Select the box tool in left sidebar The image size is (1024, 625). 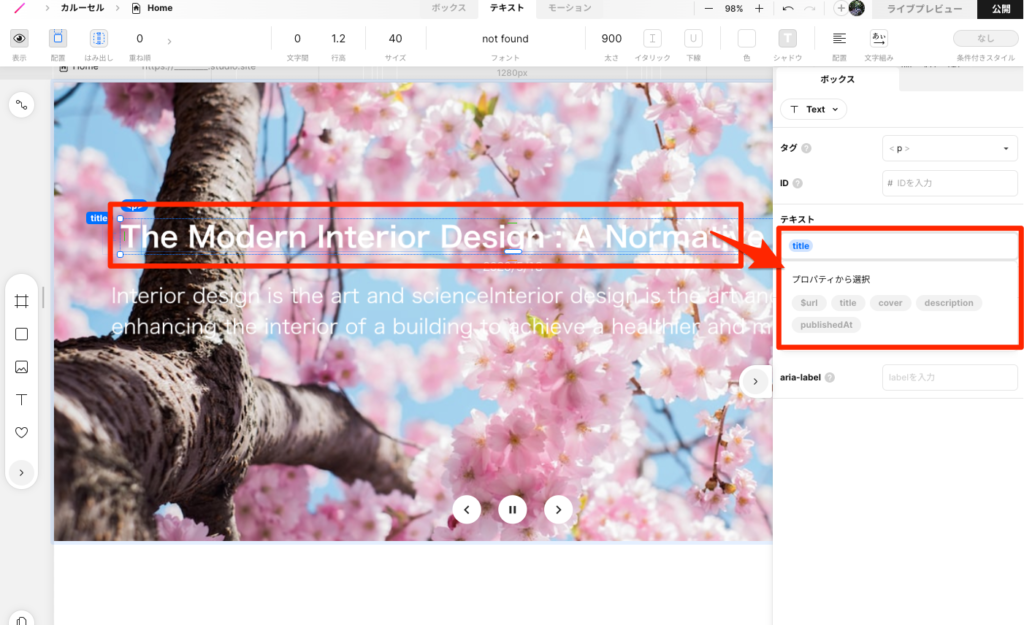click(x=22, y=334)
